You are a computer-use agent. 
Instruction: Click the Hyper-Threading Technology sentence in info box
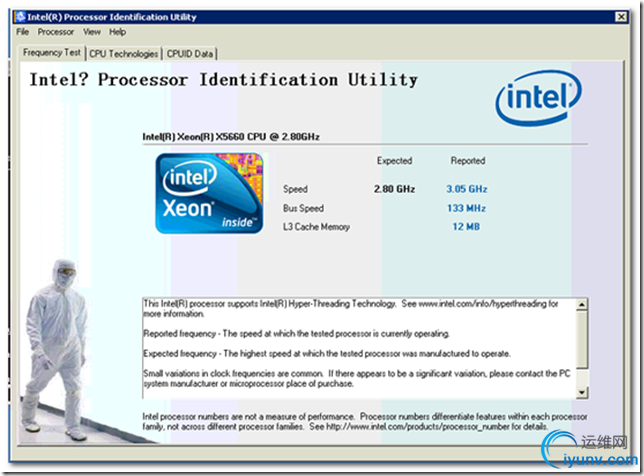[x=350, y=308]
